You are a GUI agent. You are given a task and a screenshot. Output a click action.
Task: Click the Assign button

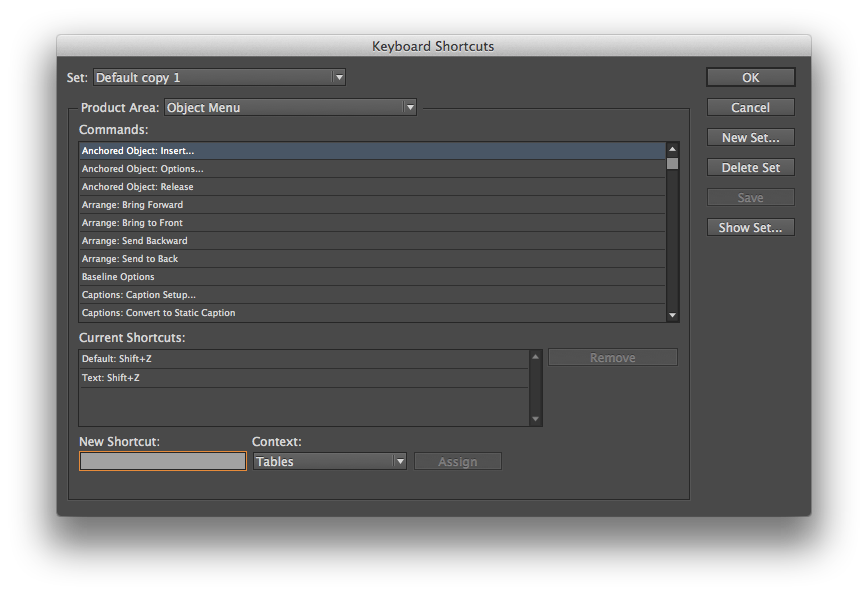tap(458, 461)
